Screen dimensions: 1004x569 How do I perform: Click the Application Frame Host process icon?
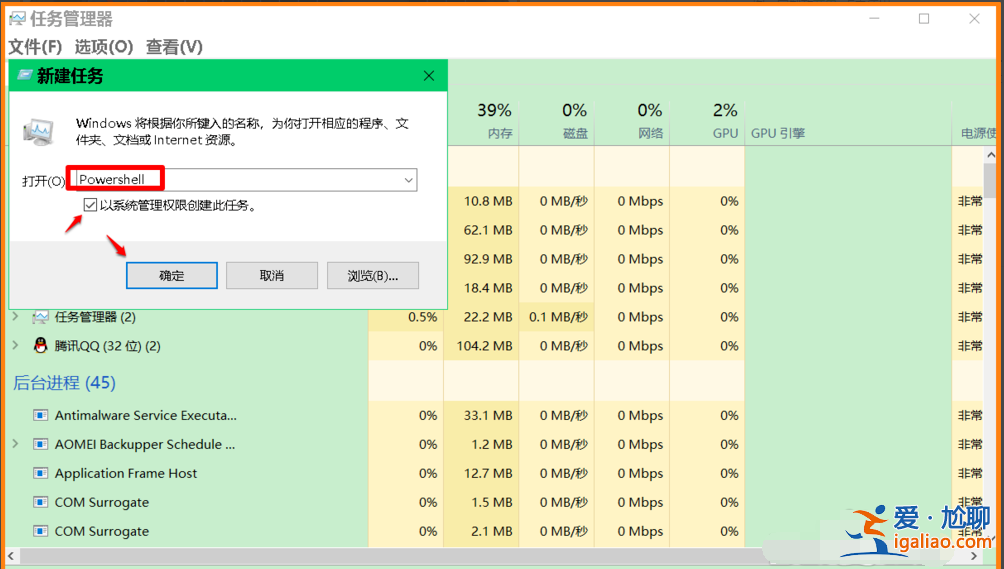pos(40,474)
